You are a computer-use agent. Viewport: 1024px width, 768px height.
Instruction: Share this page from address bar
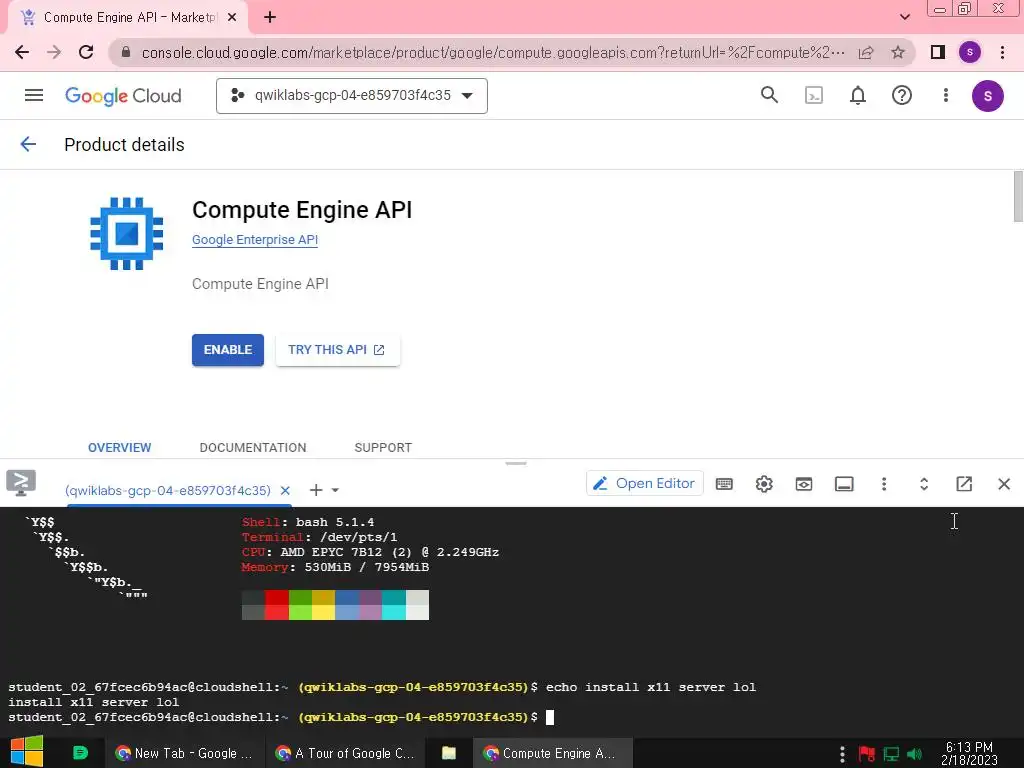866,52
